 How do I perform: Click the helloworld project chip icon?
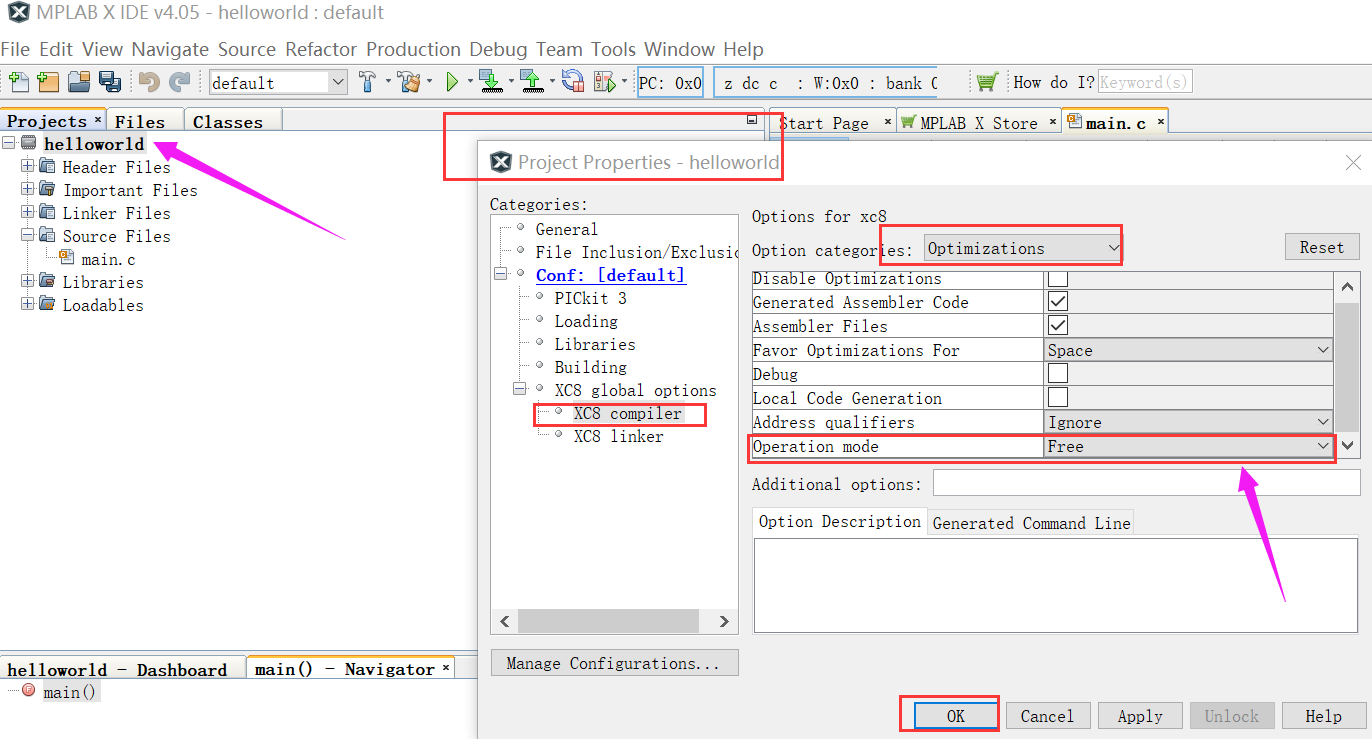[x=29, y=144]
